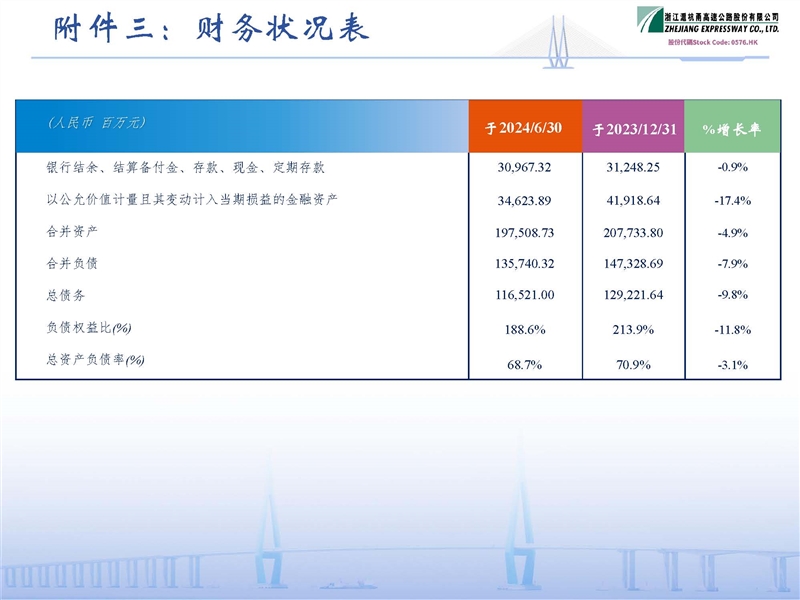This screenshot has width=800, height=600.
Task: Select the orange 于2024/6/30 column header
Action: pyautogui.click(x=524, y=128)
